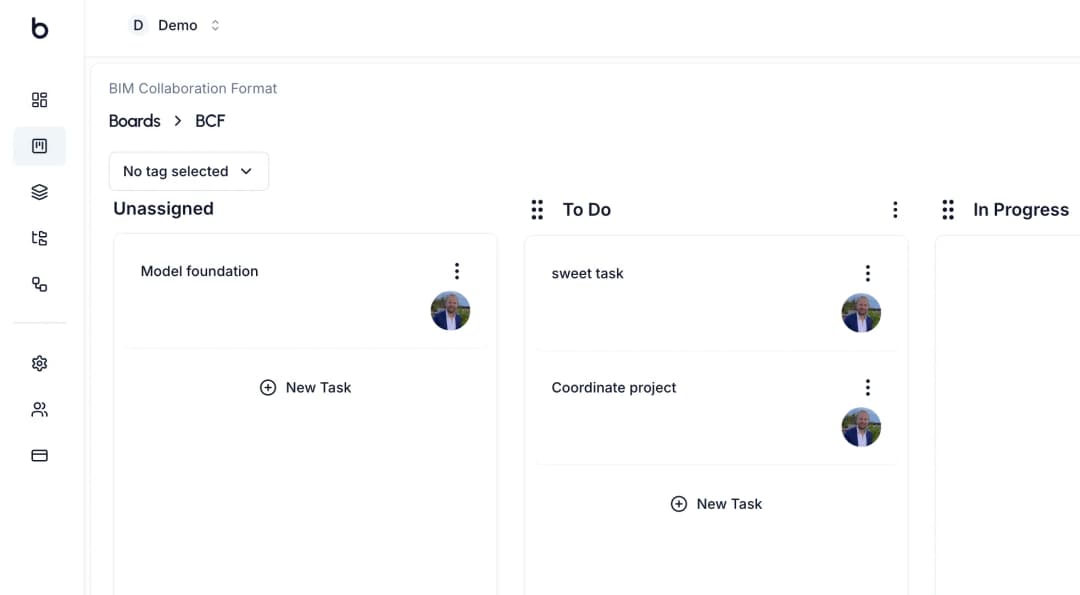Select the BCF breadcrumb item
This screenshot has height=595, width=1080.
[210, 121]
